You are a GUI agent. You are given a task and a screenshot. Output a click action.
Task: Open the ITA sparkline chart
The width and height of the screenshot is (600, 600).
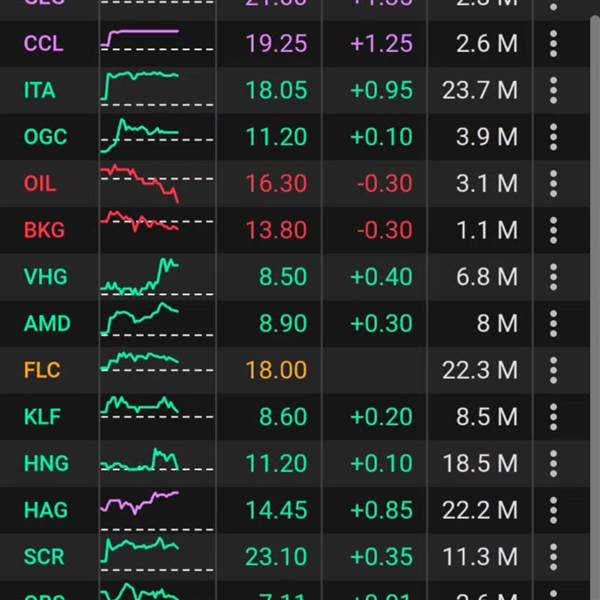click(157, 88)
